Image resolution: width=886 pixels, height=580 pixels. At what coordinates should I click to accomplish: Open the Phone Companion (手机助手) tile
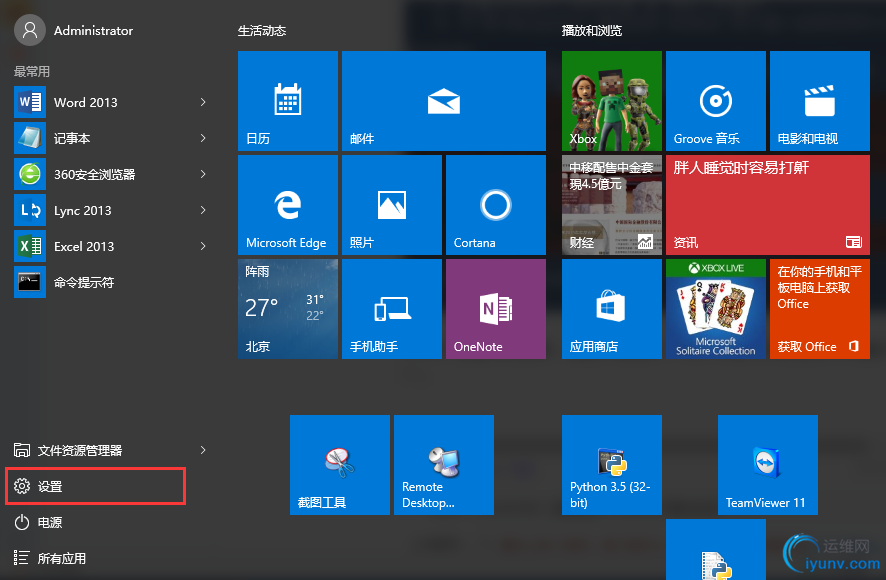click(392, 309)
